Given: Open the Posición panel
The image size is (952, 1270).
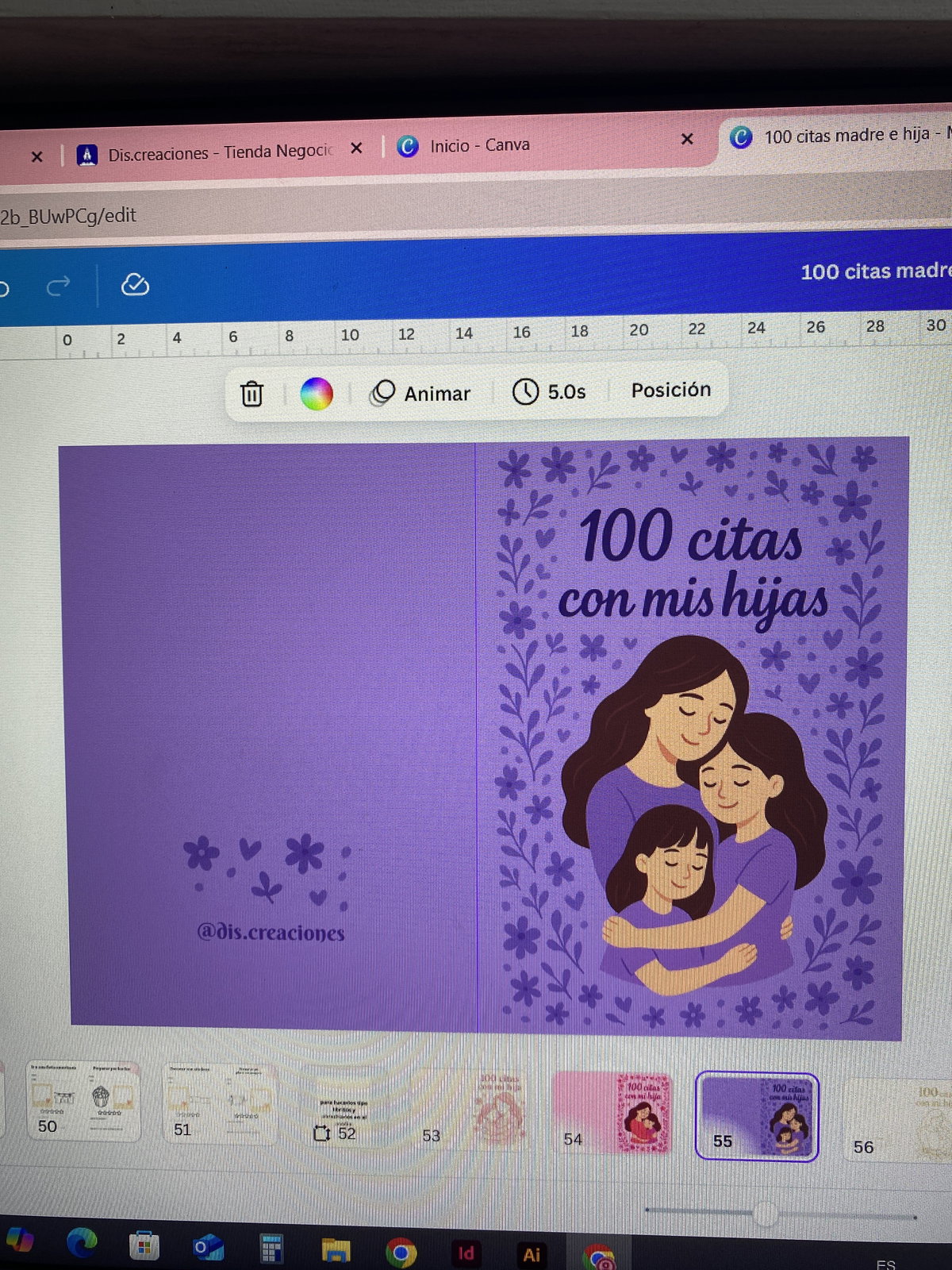Looking at the screenshot, I should tap(670, 390).
